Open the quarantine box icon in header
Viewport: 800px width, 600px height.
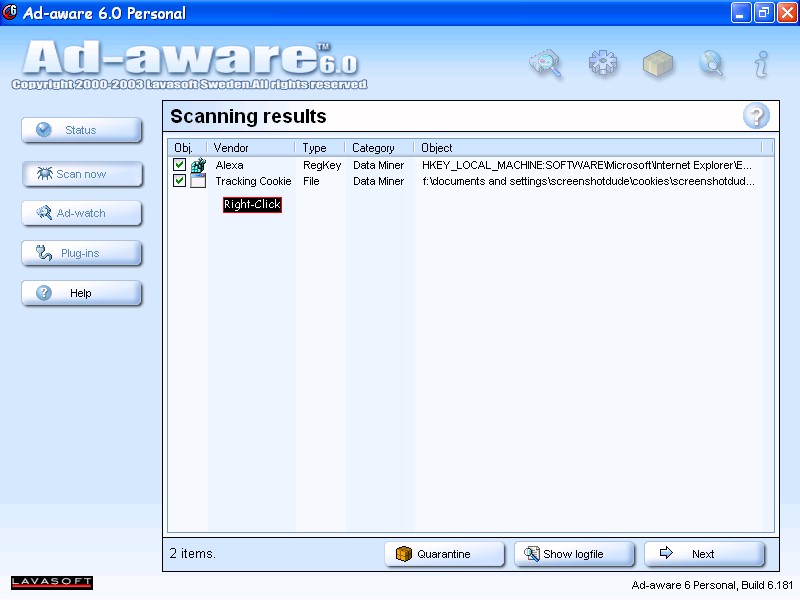pyautogui.click(x=658, y=64)
